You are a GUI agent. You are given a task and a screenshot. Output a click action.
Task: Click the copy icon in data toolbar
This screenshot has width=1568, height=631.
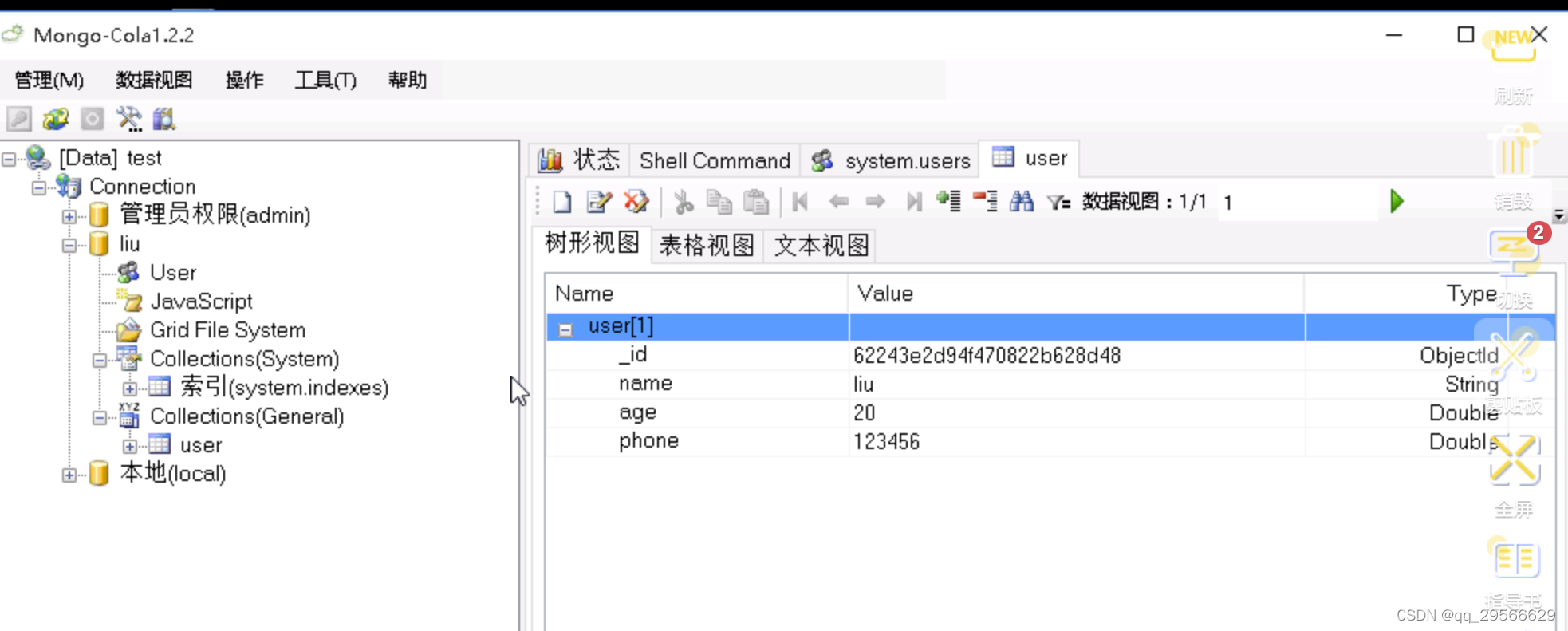719,202
